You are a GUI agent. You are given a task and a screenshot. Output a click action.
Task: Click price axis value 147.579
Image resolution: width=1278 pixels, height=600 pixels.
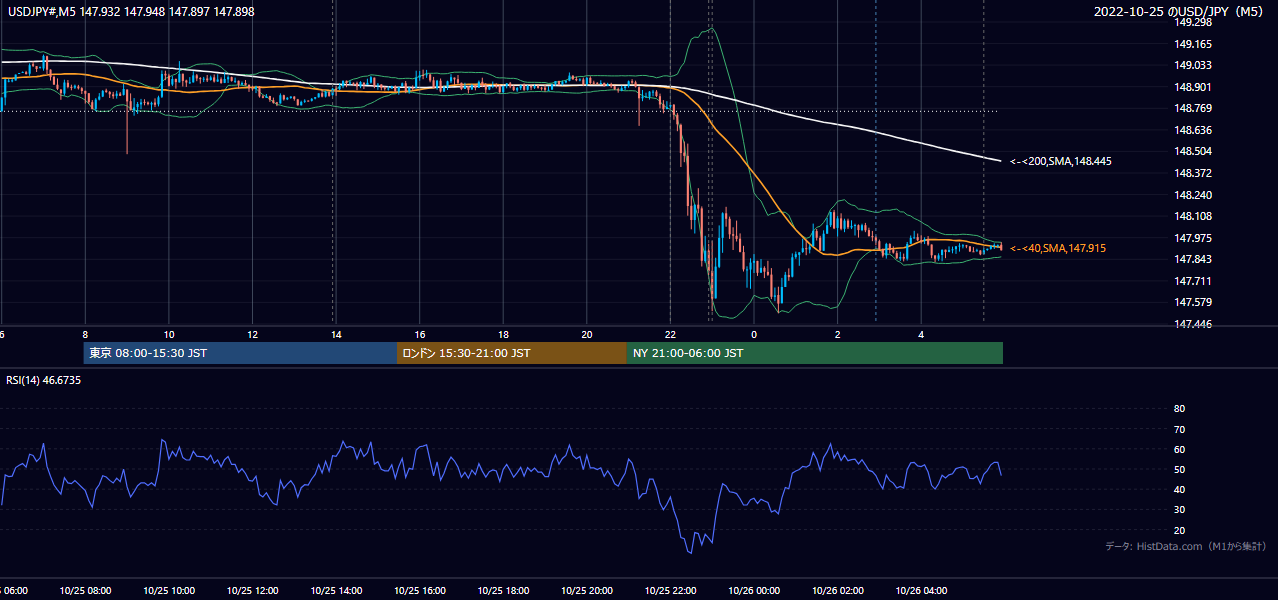point(1192,302)
